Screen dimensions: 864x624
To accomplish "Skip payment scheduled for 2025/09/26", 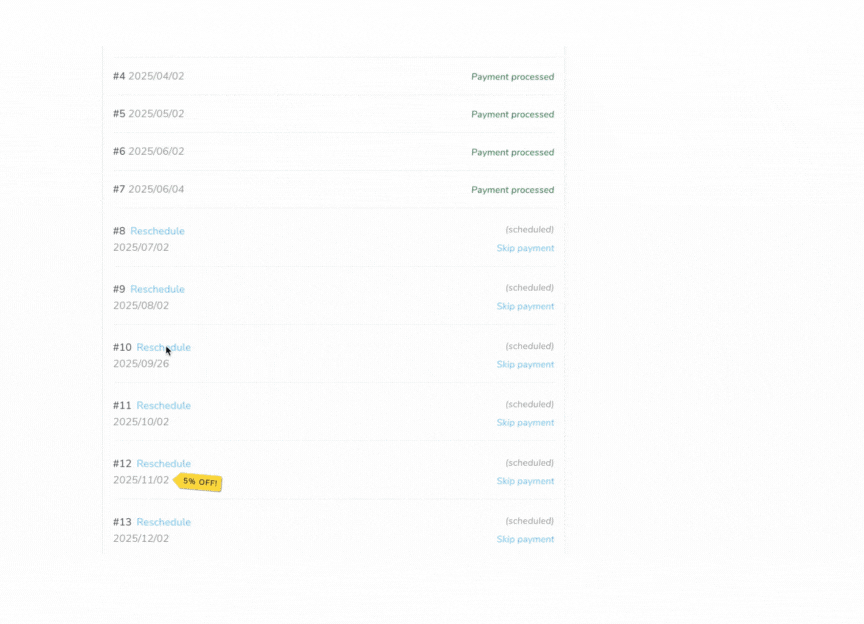I will [525, 364].
